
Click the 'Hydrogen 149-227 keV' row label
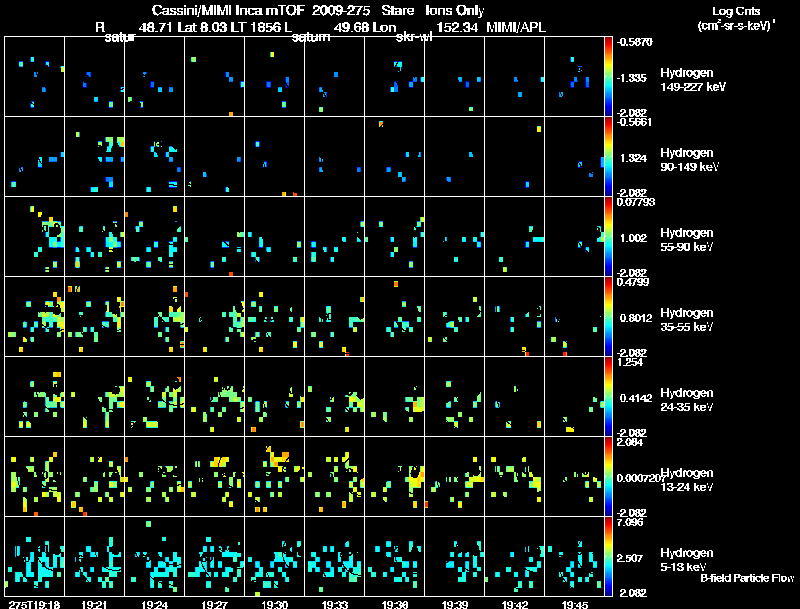(x=693, y=80)
